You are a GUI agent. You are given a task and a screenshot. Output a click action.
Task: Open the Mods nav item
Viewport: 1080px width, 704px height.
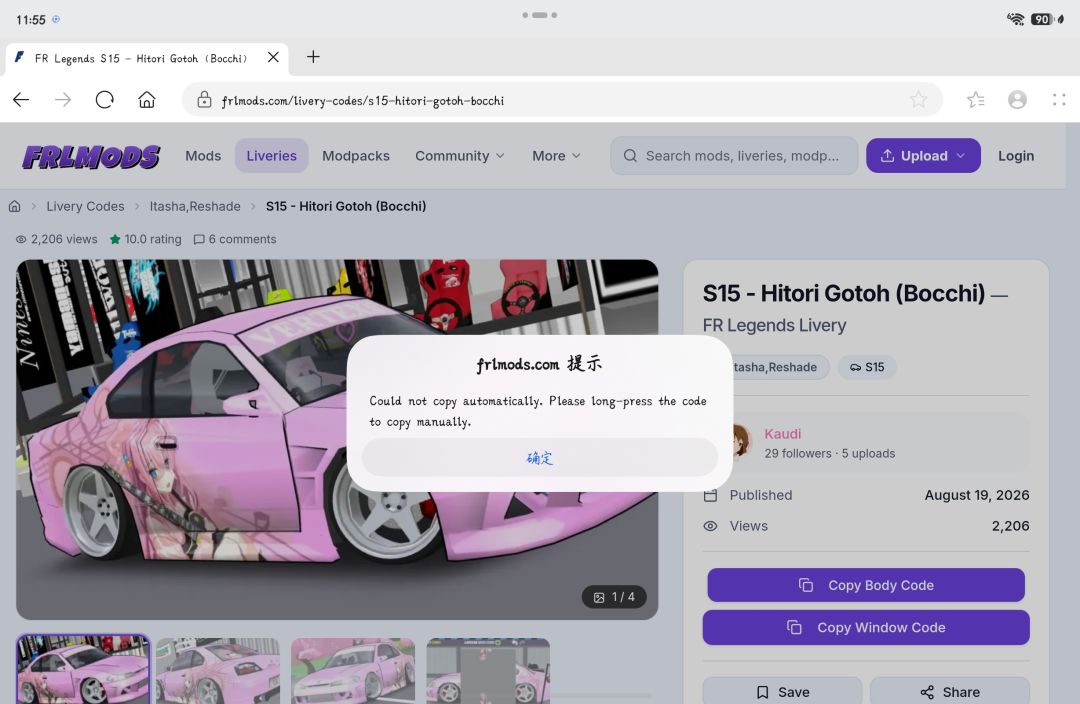203,156
